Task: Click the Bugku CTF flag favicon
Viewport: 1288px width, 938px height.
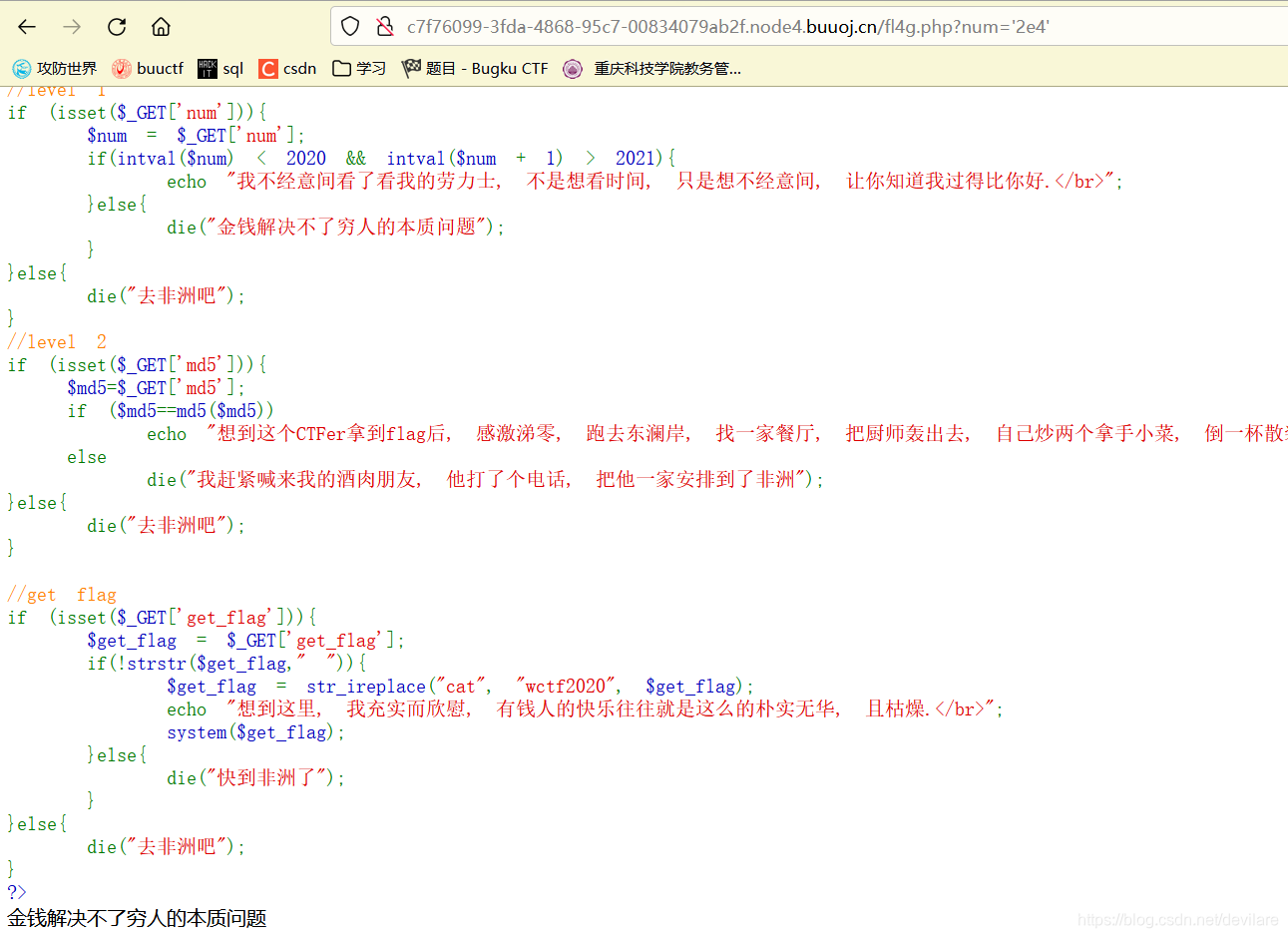Action: tap(411, 68)
